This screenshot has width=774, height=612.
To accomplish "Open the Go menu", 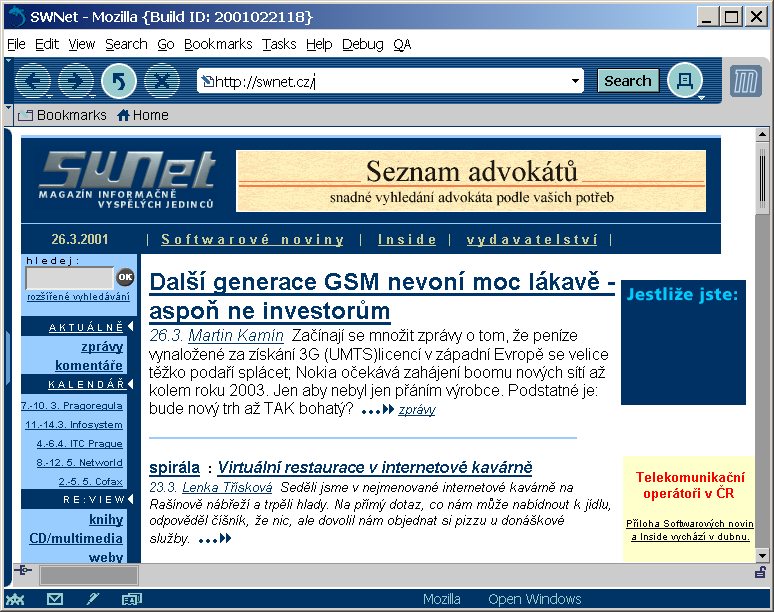I will tap(166, 44).
